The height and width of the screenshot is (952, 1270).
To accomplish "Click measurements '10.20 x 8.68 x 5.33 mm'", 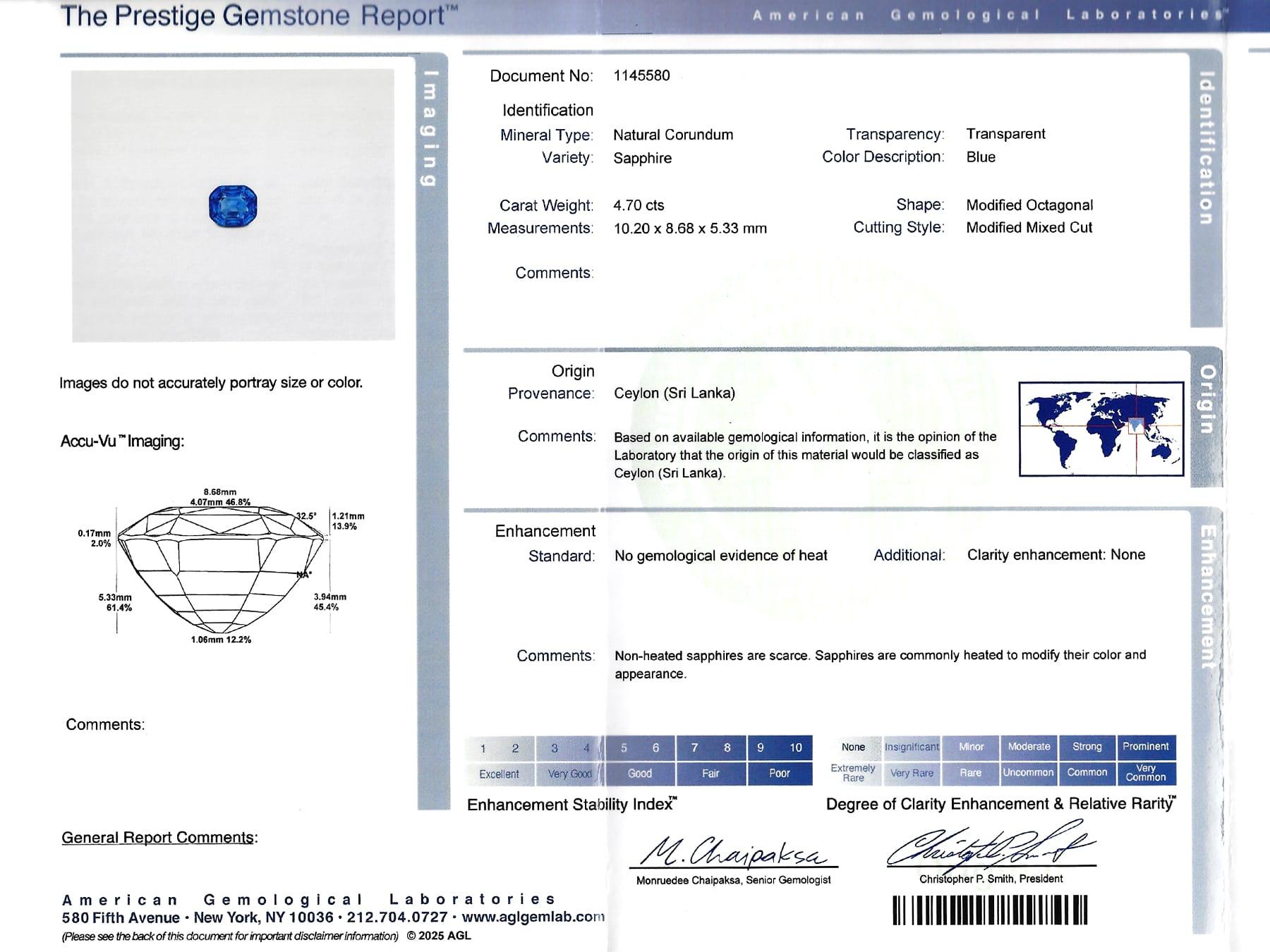I will (x=690, y=228).
